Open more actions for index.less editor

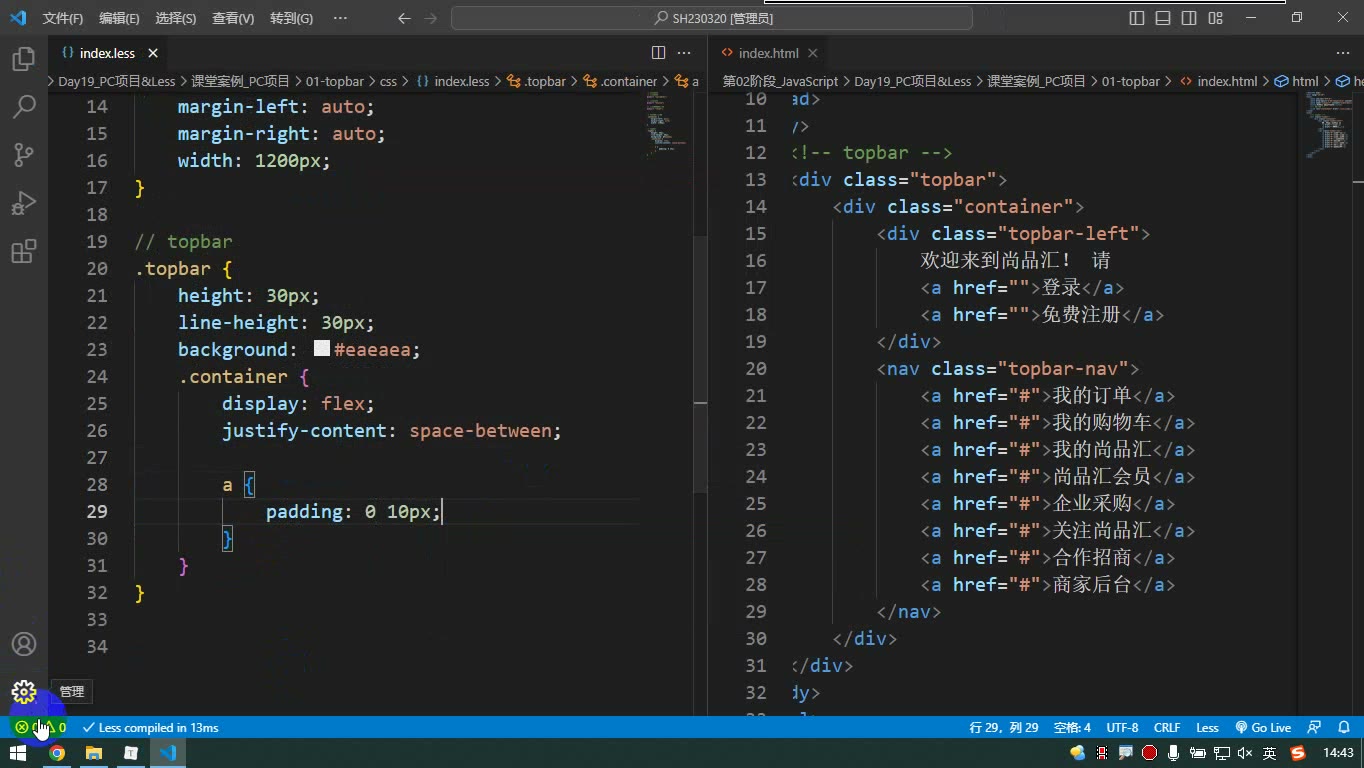click(x=684, y=53)
